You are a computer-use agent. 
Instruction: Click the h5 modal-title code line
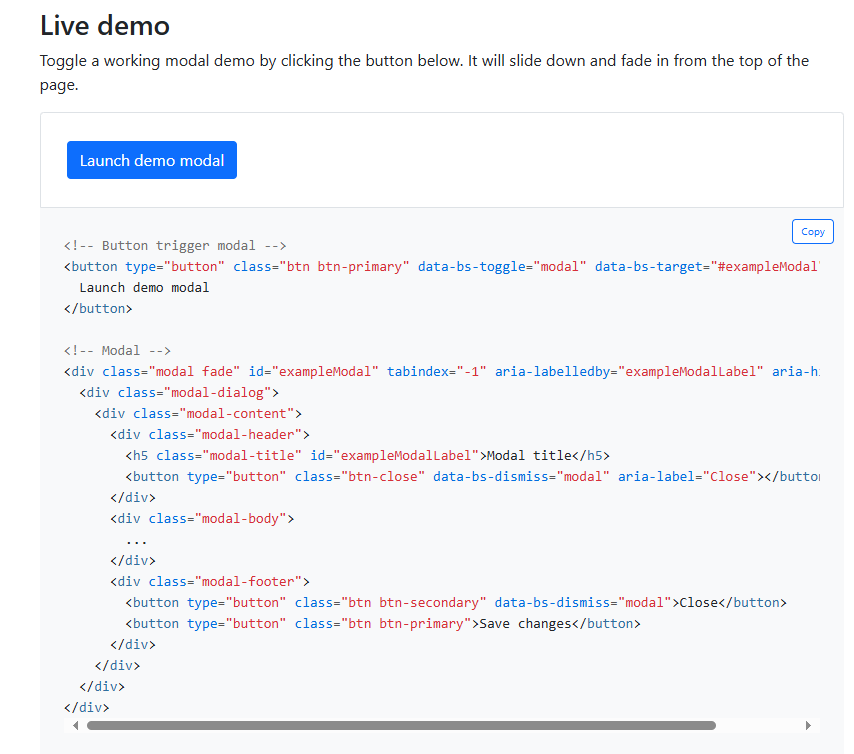click(x=367, y=456)
